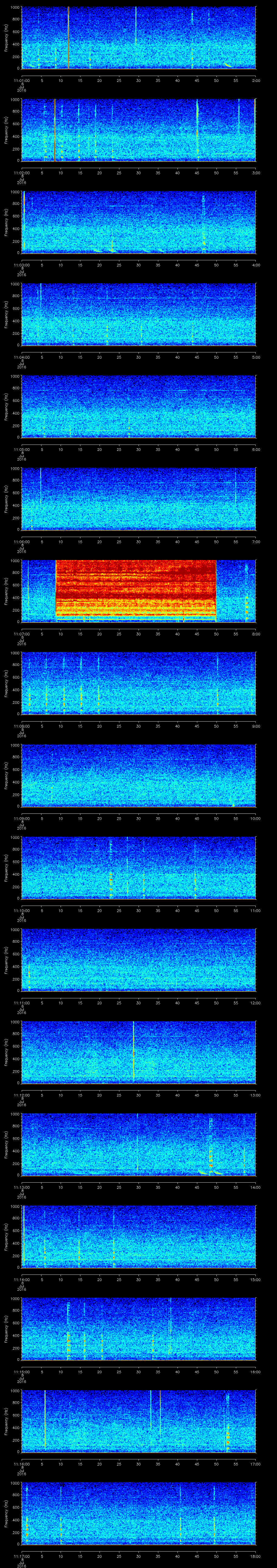Click the 11:01:00 time axis label
Viewport: 277px width, 1568px height.
(x=21, y=80)
